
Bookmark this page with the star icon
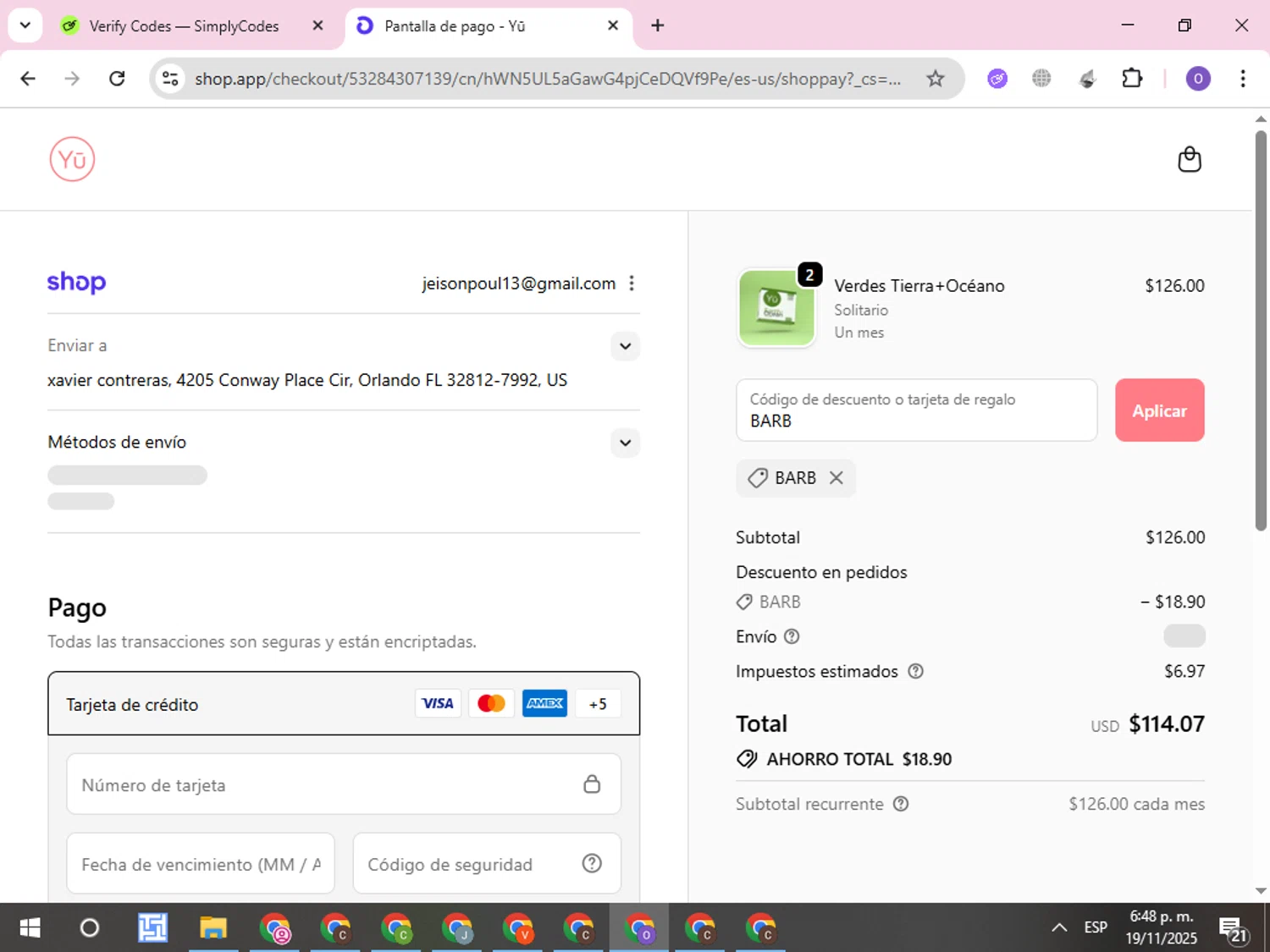(x=935, y=79)
